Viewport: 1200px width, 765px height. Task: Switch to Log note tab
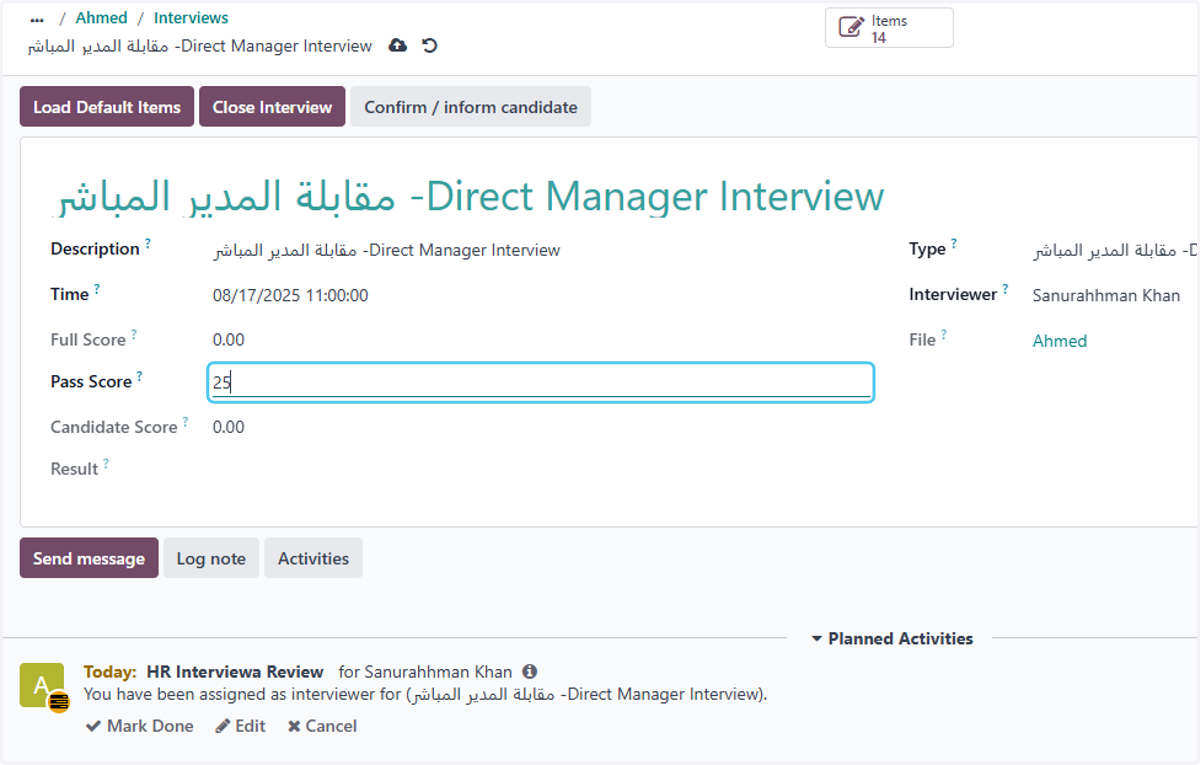click(211, 559)
